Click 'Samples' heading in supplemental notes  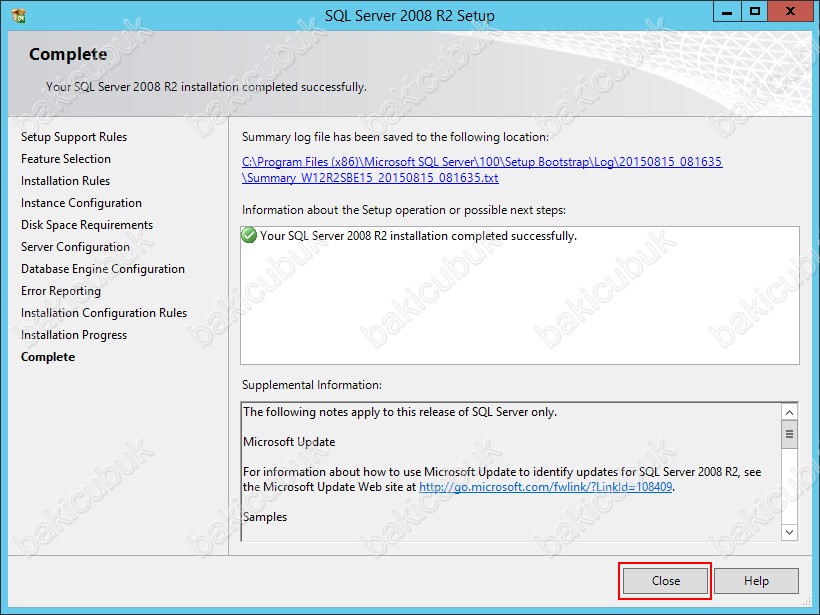265,517
